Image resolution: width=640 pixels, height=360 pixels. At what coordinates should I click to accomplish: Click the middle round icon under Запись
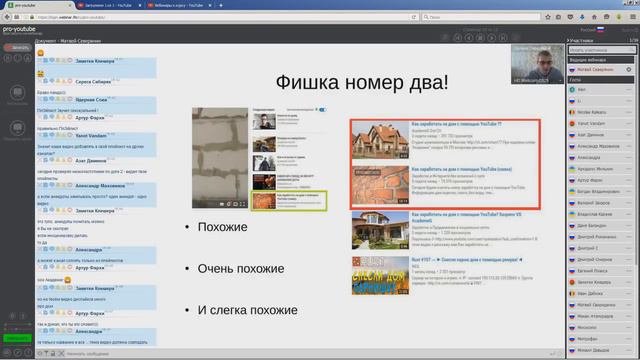point(18,58)
